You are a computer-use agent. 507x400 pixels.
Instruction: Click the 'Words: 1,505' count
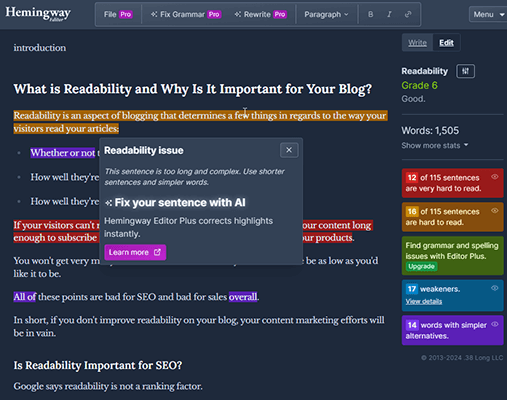[x=430, y=130]
